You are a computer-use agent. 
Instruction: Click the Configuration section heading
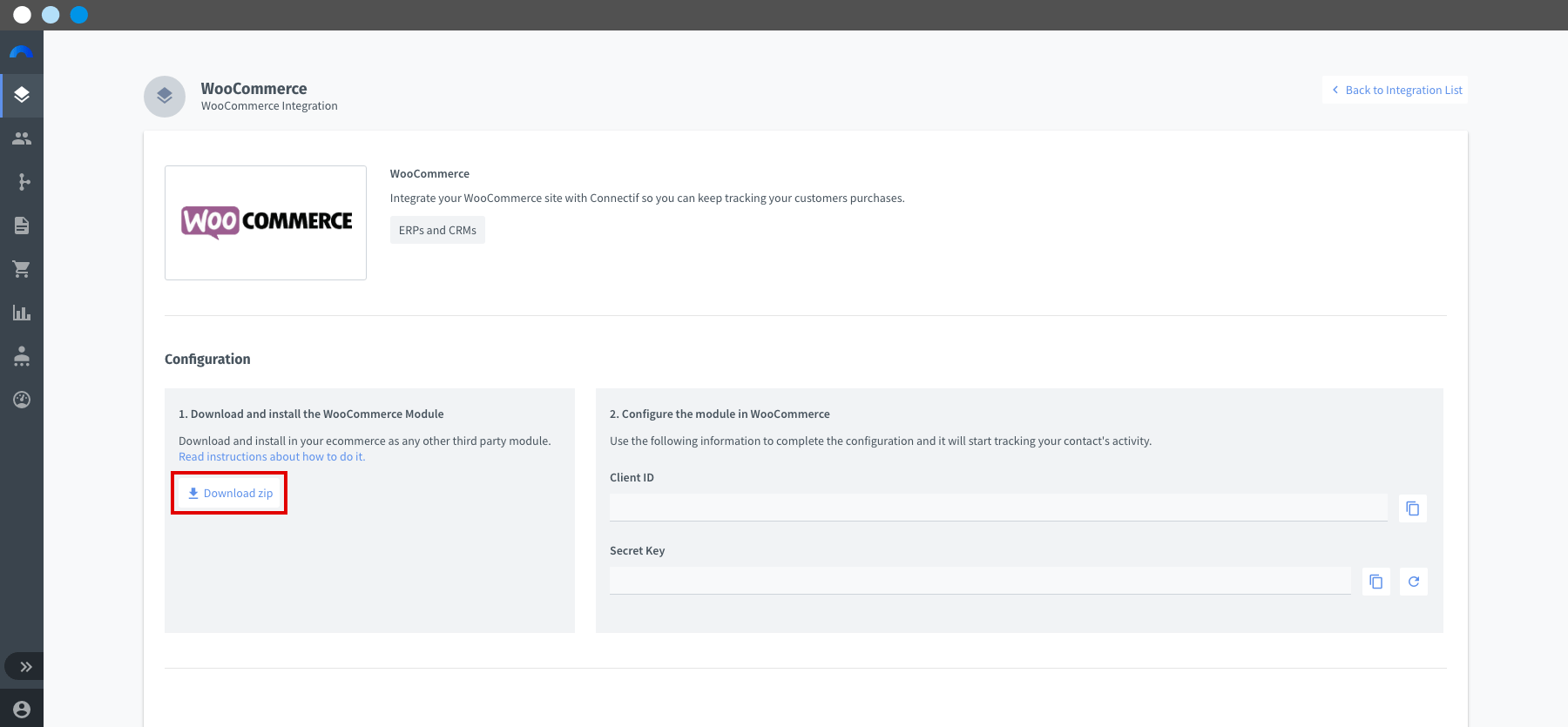tap(207, 359)
